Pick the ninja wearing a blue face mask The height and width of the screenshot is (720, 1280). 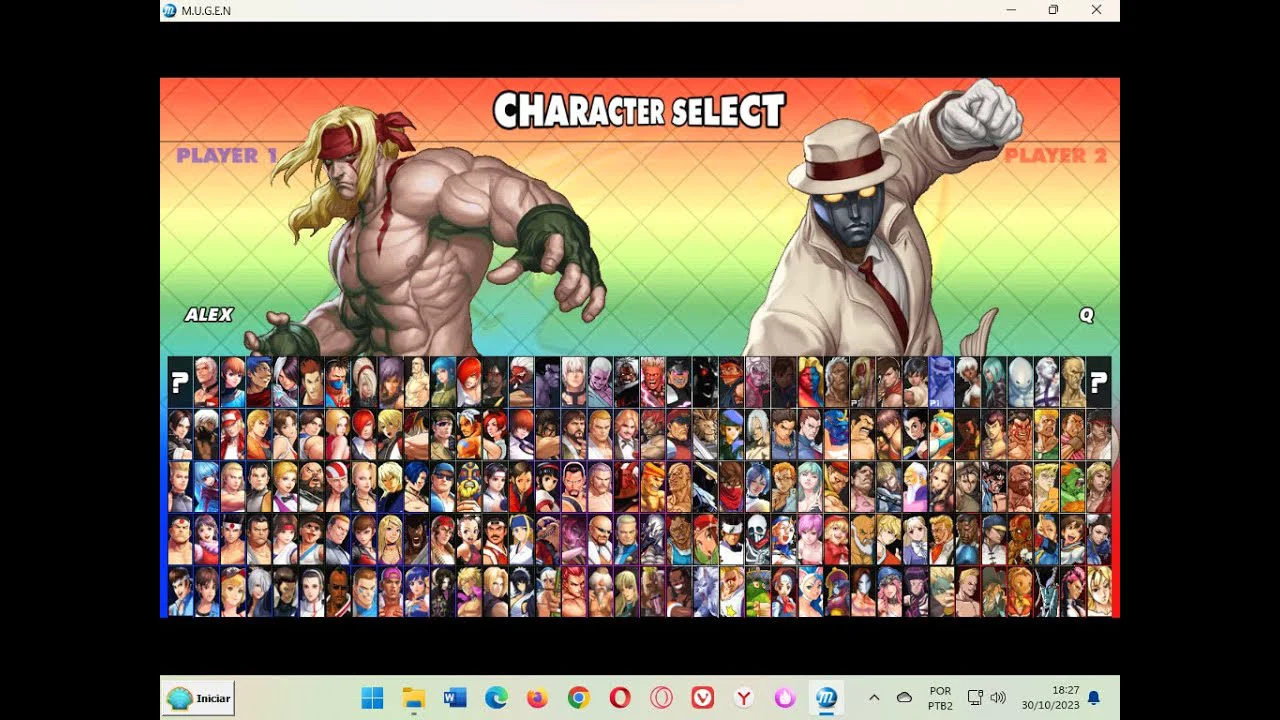tap(338, 382)
